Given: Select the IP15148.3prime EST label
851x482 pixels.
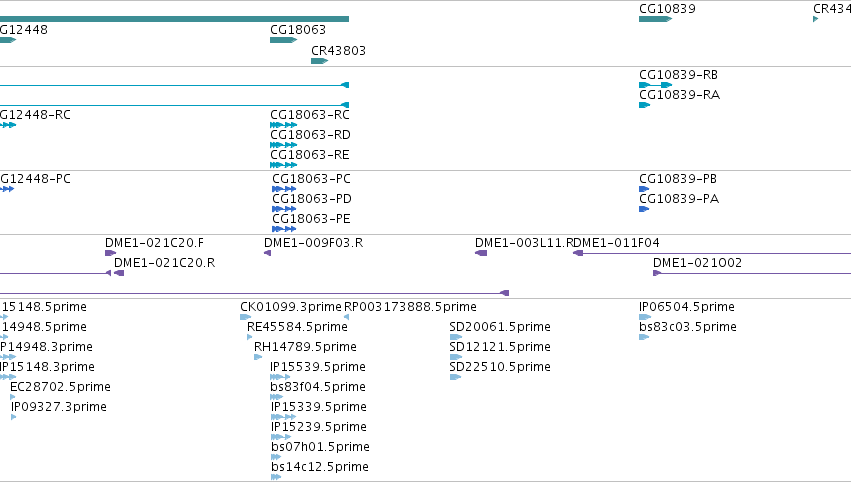Looking at the screenshot, I should pyautogui.click(x=47, y=367).
